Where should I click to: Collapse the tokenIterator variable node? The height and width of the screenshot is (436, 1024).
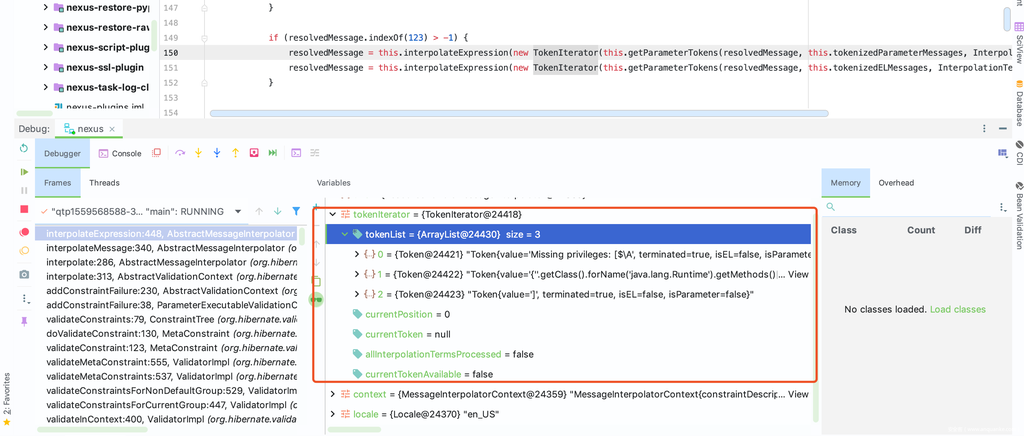click(333, 214)
